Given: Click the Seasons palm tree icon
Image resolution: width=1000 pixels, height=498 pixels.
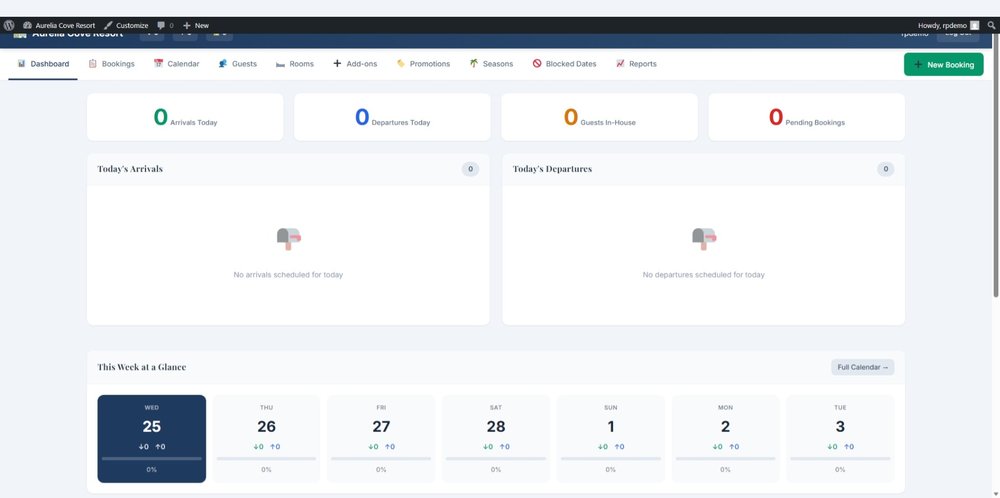Looking at the screenshot, I should pyautogui.click(x=474, y=64).
